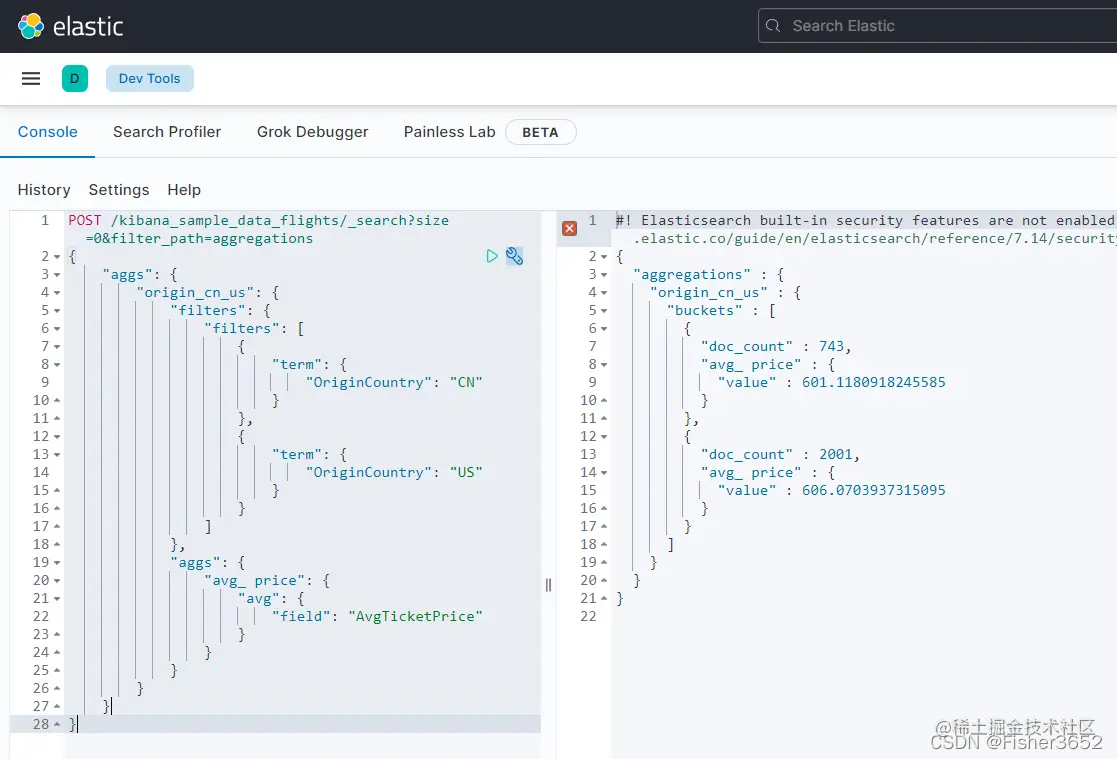This screenshot has width=1117, height=759.
Task: Click the "AvgTicketPrice" field value
Action: click(415, 616)
